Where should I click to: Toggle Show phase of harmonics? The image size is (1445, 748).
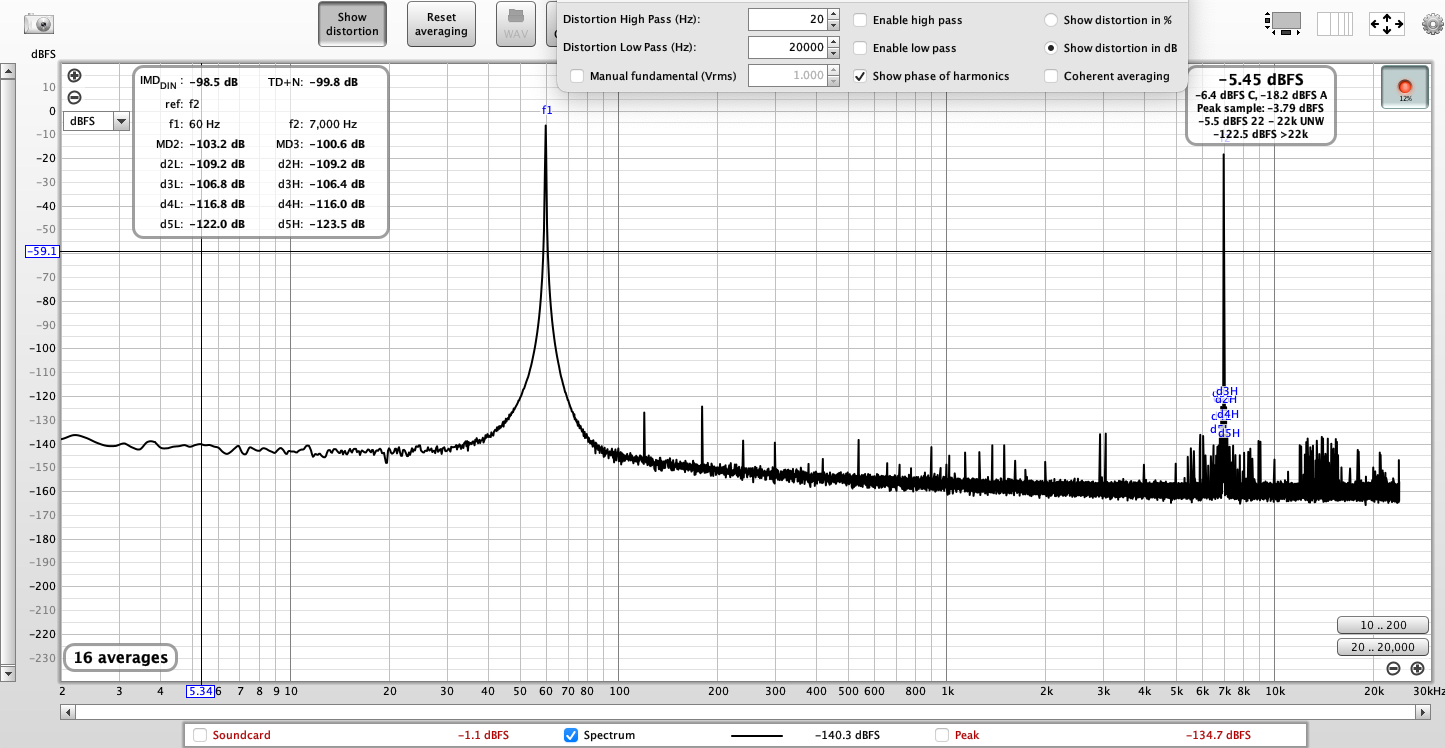[x=860, y=76]
